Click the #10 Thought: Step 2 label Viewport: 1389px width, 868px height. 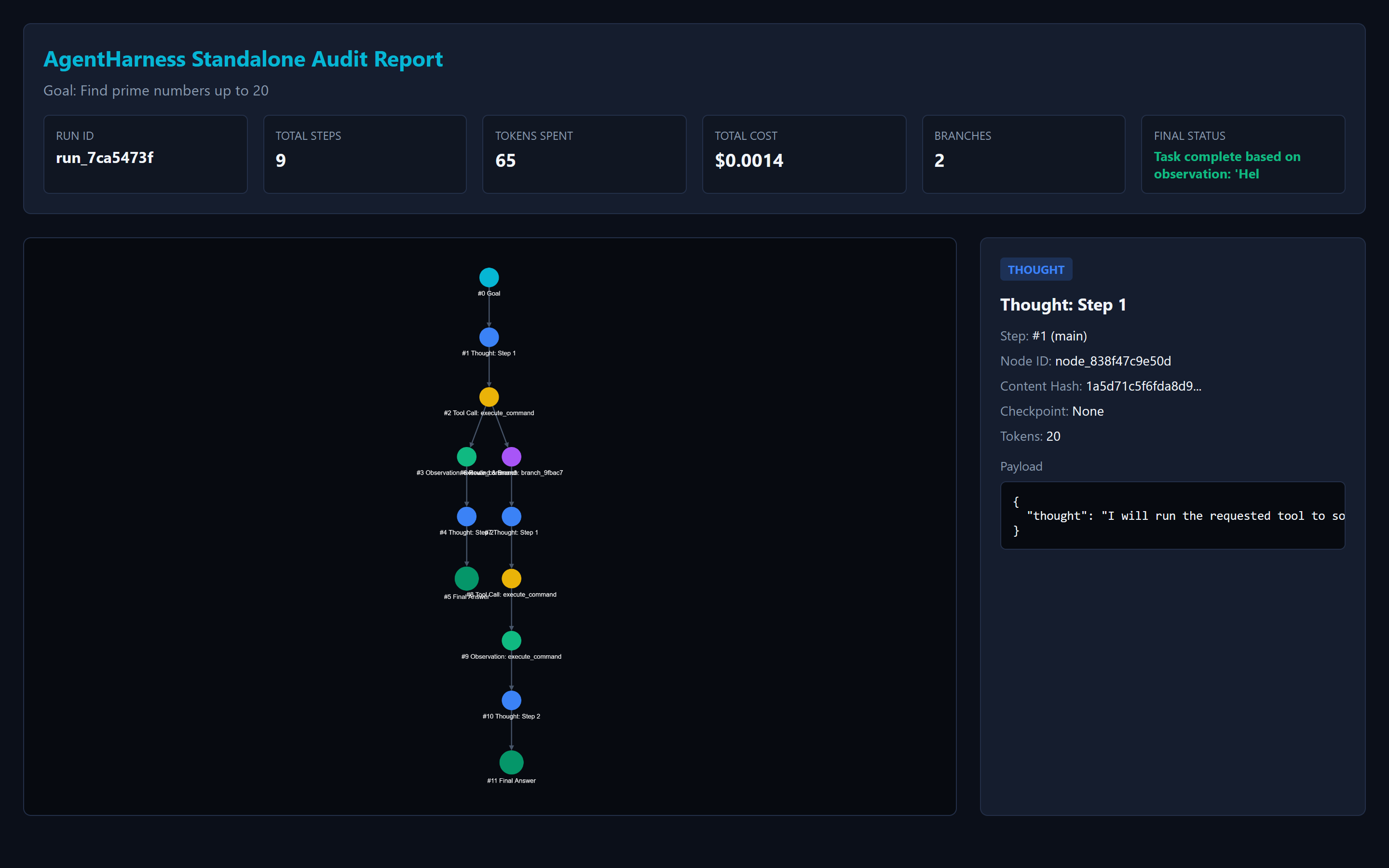point(511,716)
